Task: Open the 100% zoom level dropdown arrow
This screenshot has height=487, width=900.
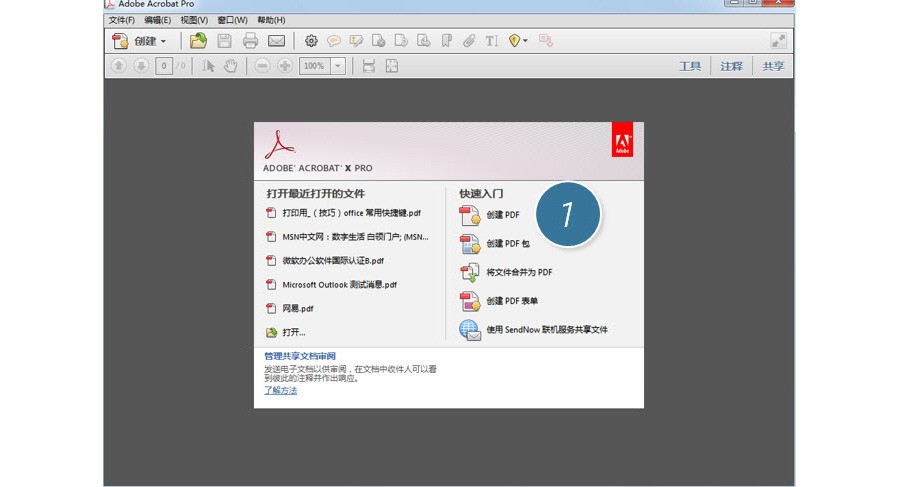Action: coord(338,66)
